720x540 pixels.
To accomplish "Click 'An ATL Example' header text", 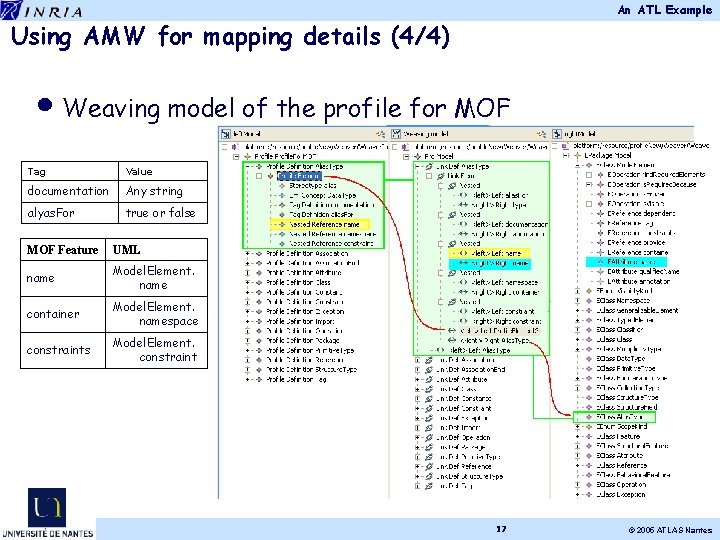I will [665, 10].
